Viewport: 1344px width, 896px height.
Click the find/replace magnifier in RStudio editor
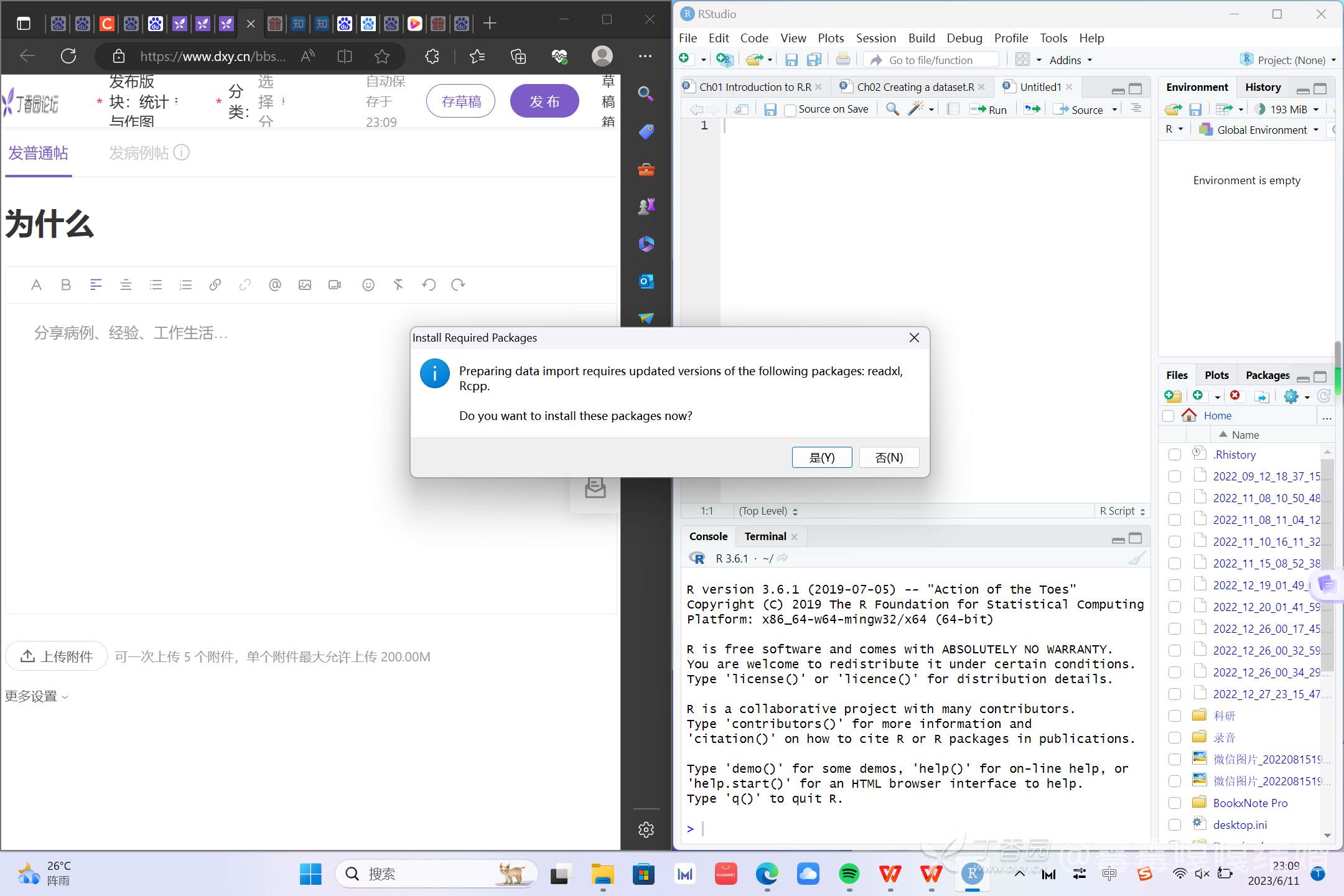[892, 110]
